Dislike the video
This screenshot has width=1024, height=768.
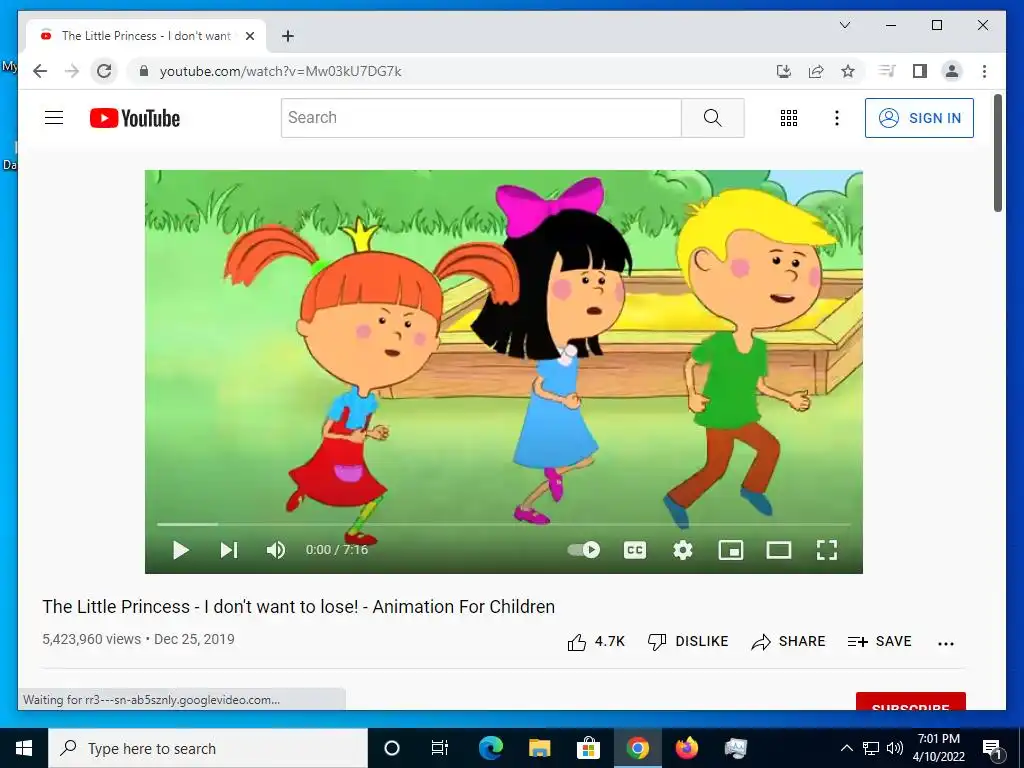(x=688, y=642)
